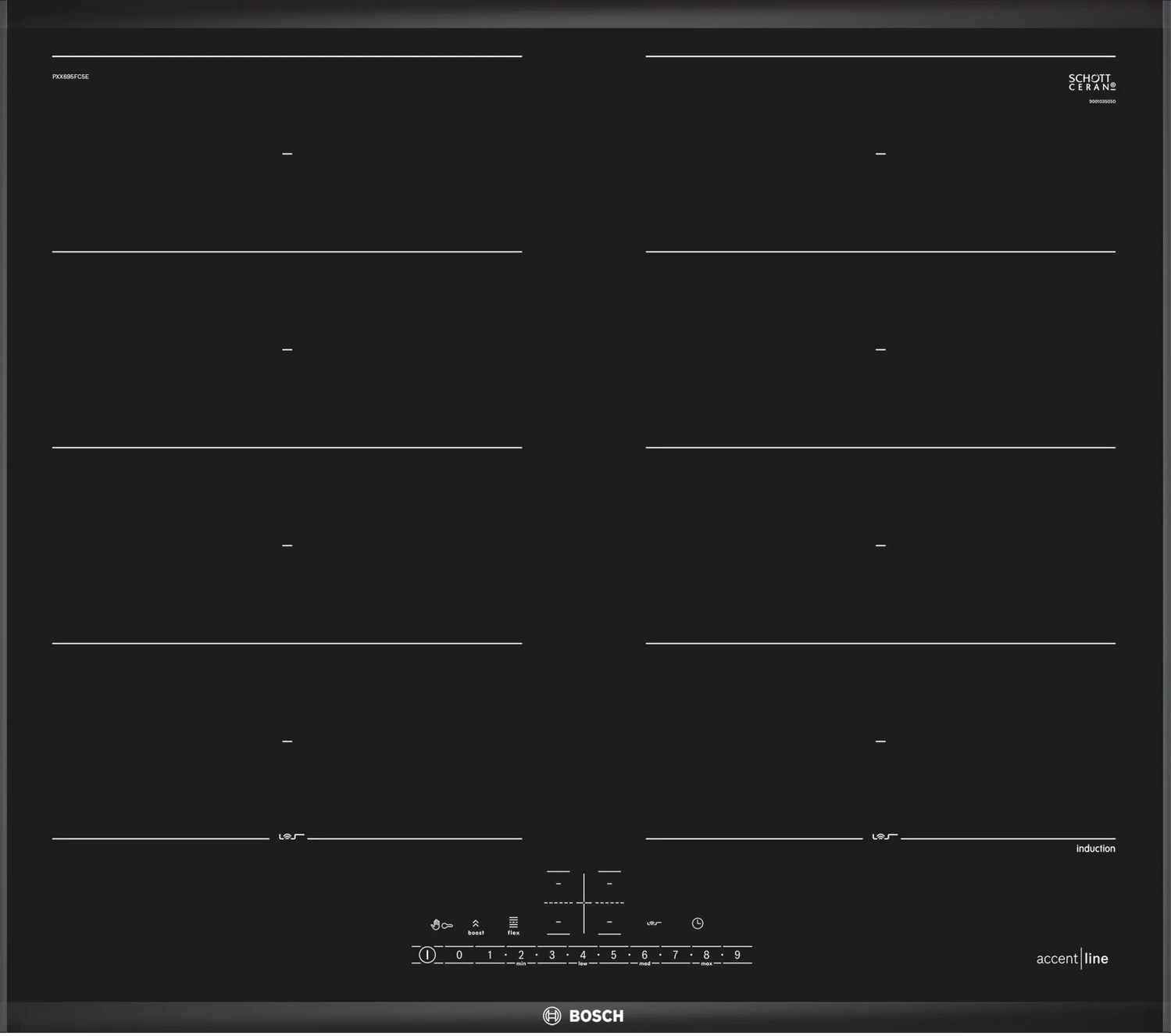Tap the boost double-chevron icon
Screen dimensions: 1171x1036
click(476, 927)
